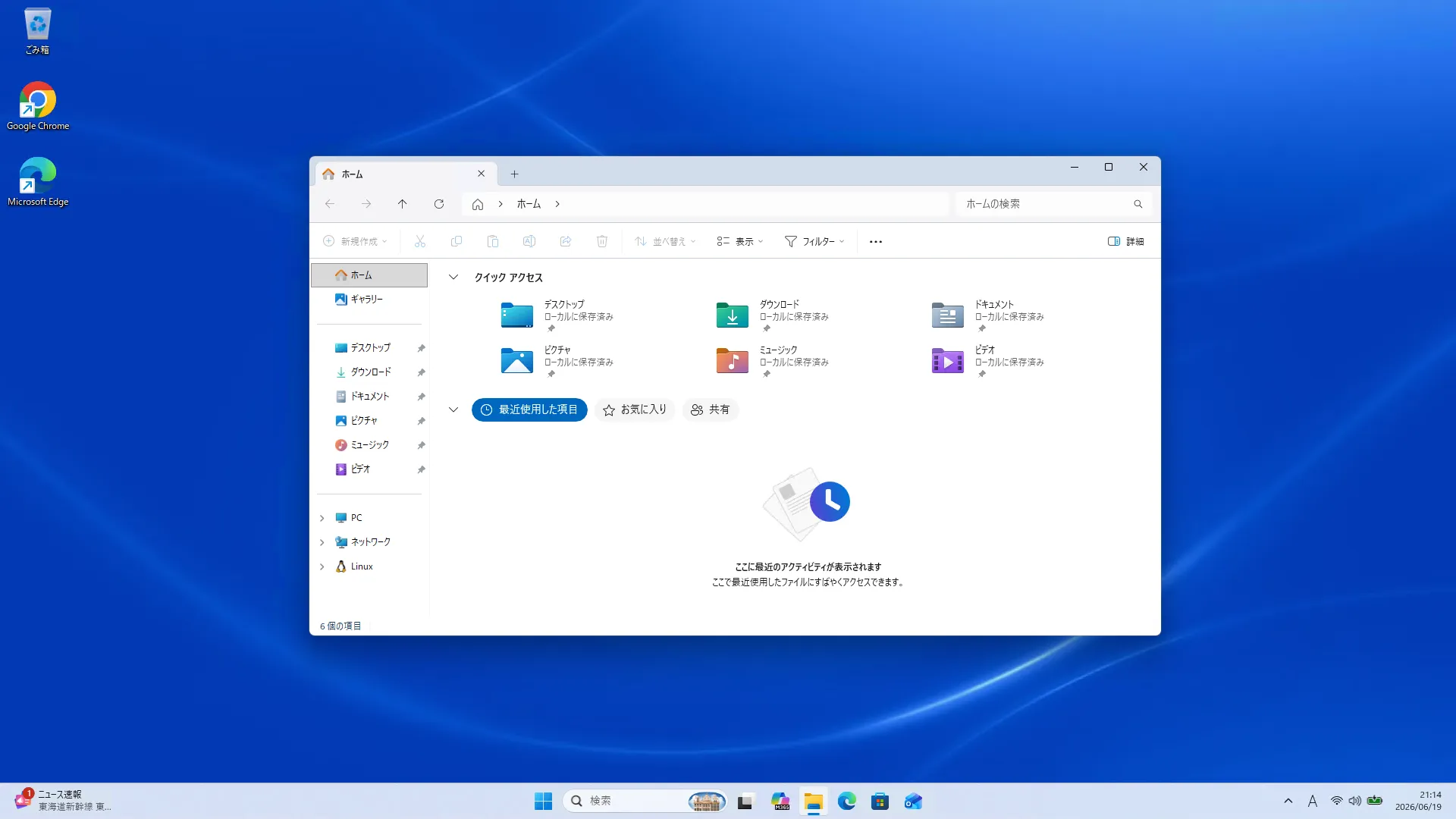Click the search magnifier icon in ホームの検索

1137,204
